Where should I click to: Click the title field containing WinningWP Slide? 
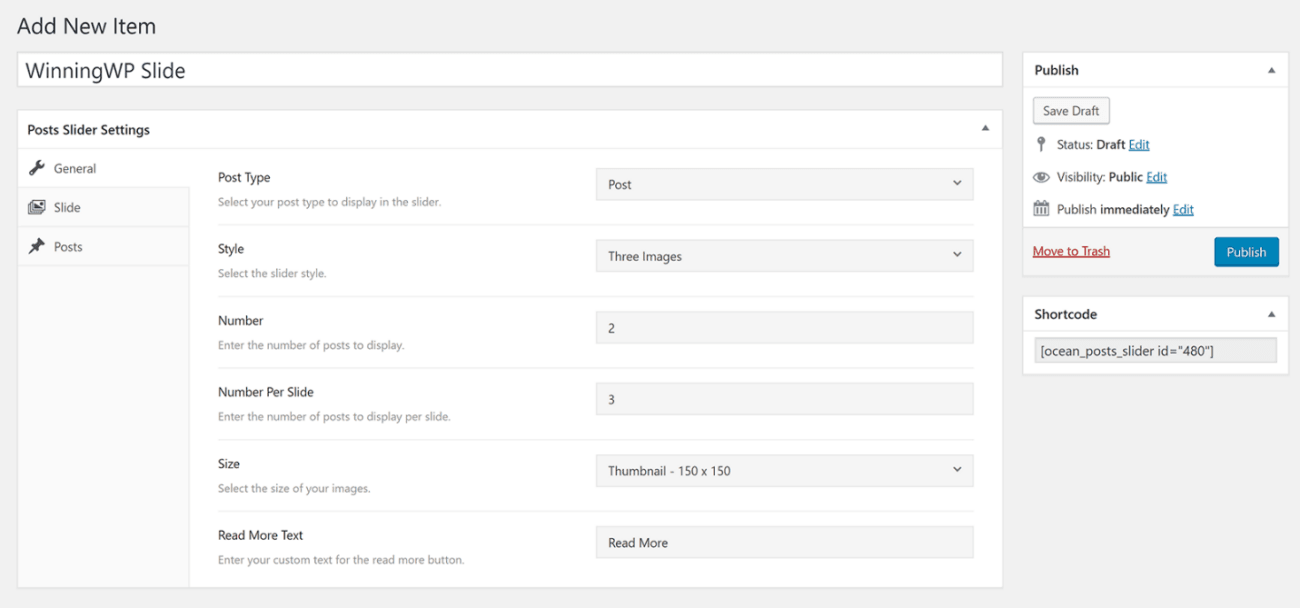[510, 70]
